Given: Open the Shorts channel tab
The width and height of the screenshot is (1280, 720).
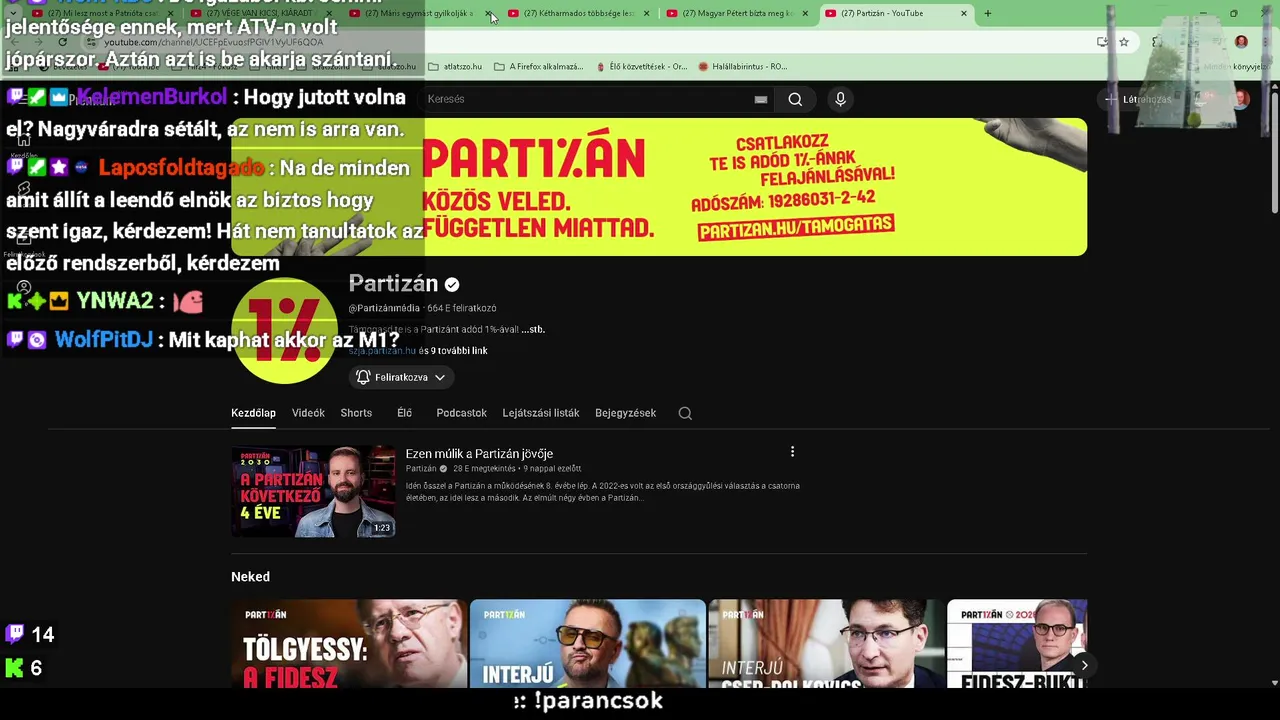Looking at the screenshot, I should click(x=356, y=413).
